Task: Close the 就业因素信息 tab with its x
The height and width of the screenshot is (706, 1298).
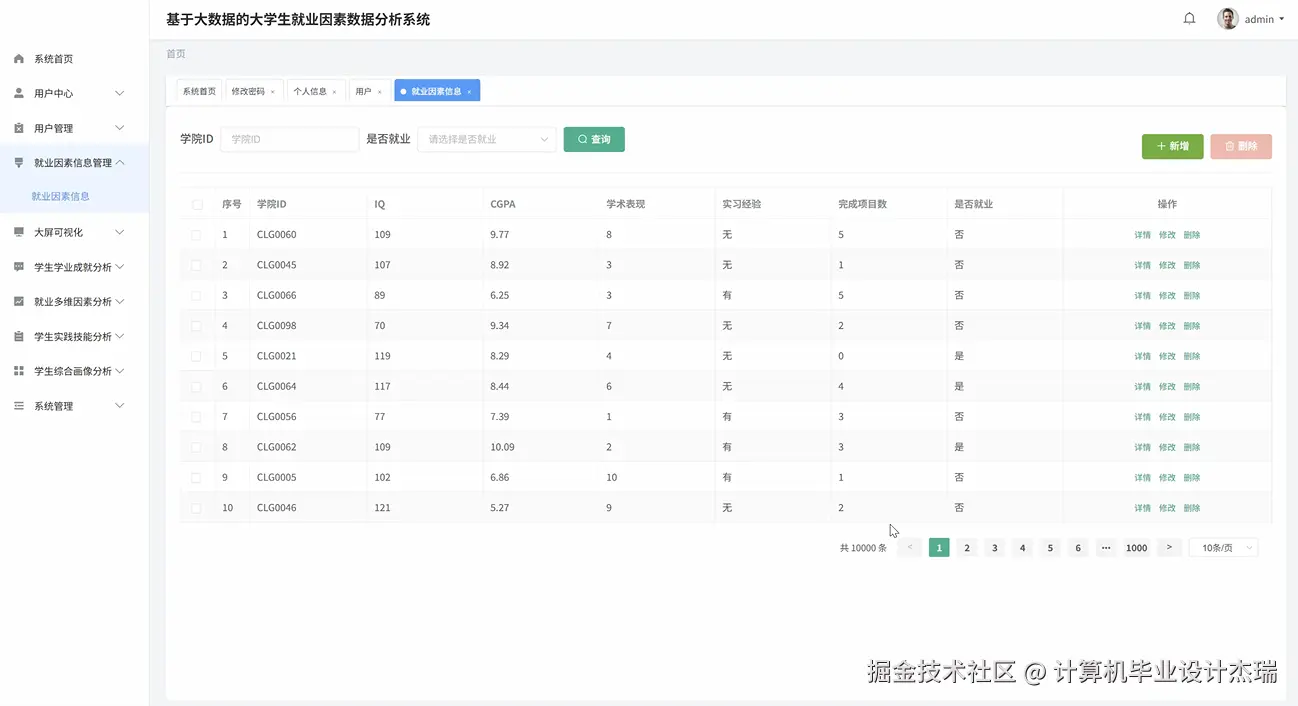Action: coord(469,92)
